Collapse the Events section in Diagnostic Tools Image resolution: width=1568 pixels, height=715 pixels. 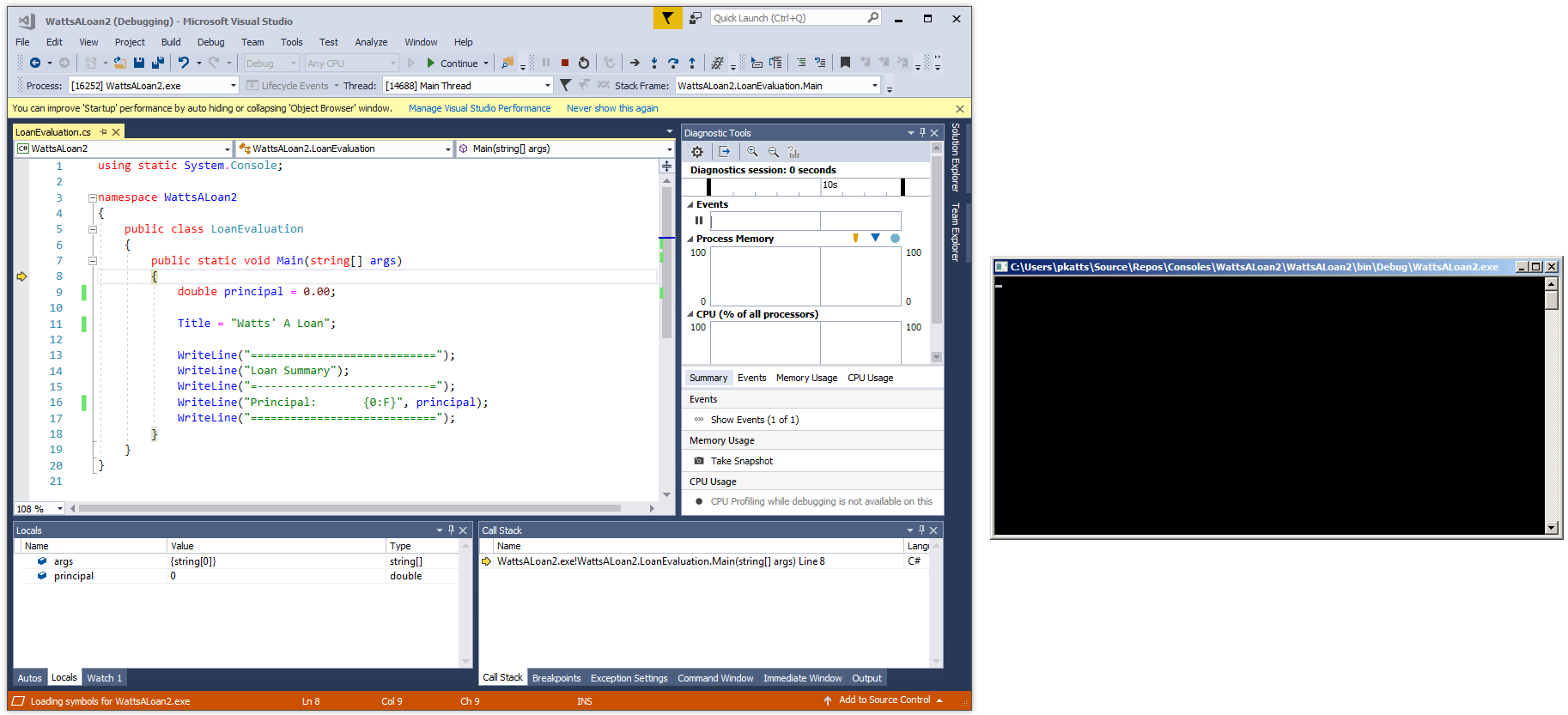tap(690, 205)
